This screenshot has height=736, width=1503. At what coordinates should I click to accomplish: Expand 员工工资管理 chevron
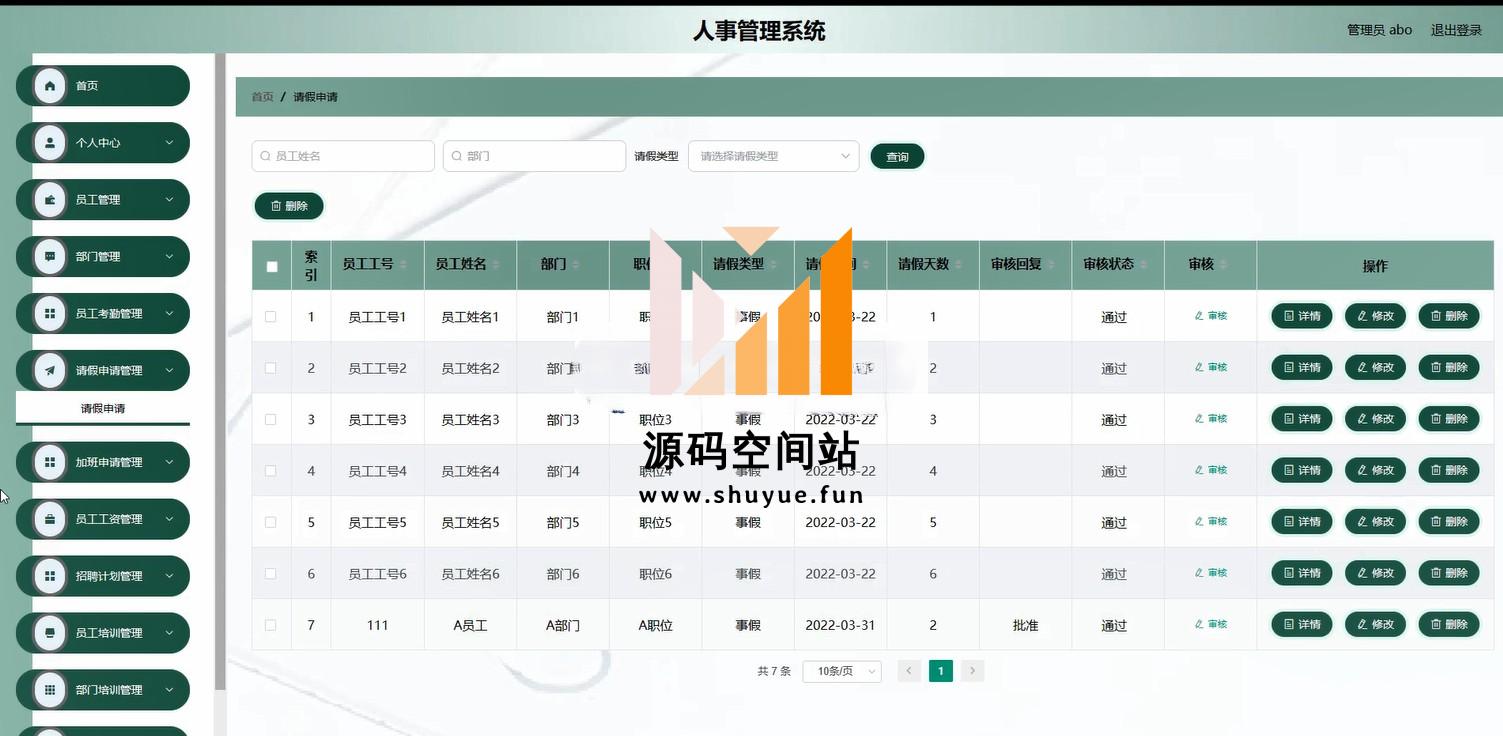pyautogui.click(x=169, y=519)
